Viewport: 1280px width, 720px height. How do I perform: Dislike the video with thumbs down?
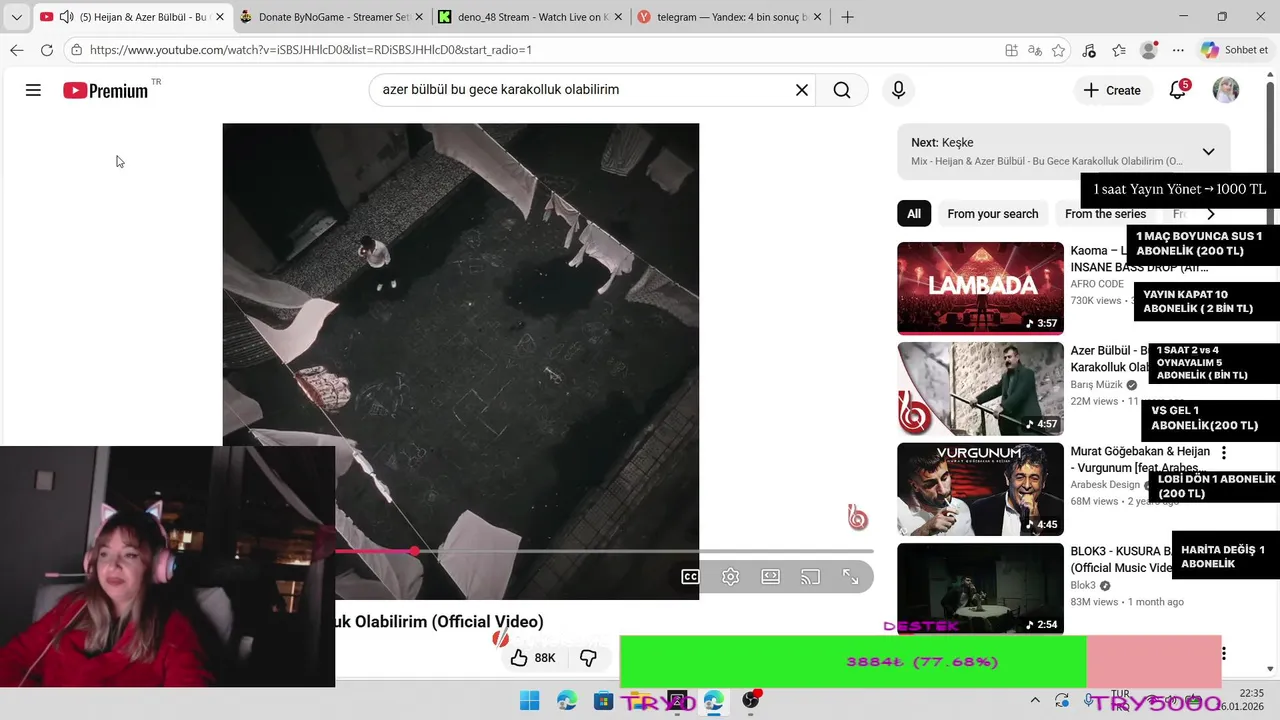588,658
